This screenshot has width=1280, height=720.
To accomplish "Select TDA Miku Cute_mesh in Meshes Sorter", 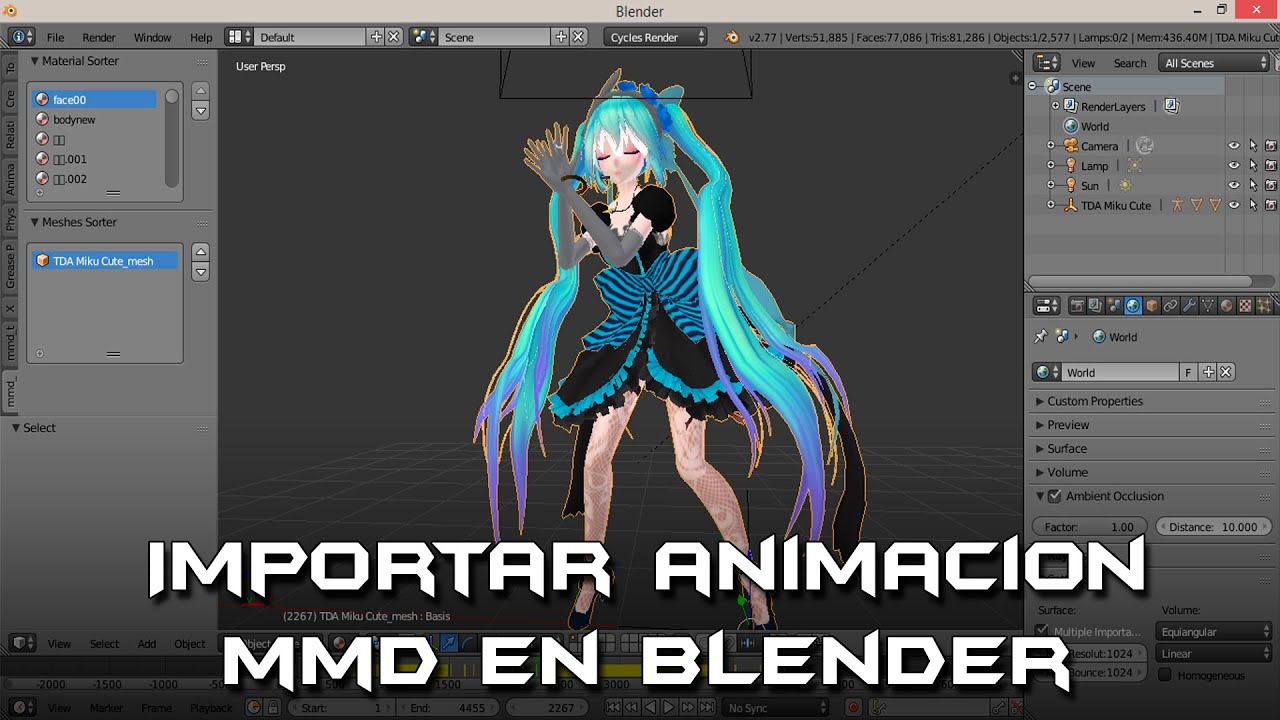I will [105, 260].
